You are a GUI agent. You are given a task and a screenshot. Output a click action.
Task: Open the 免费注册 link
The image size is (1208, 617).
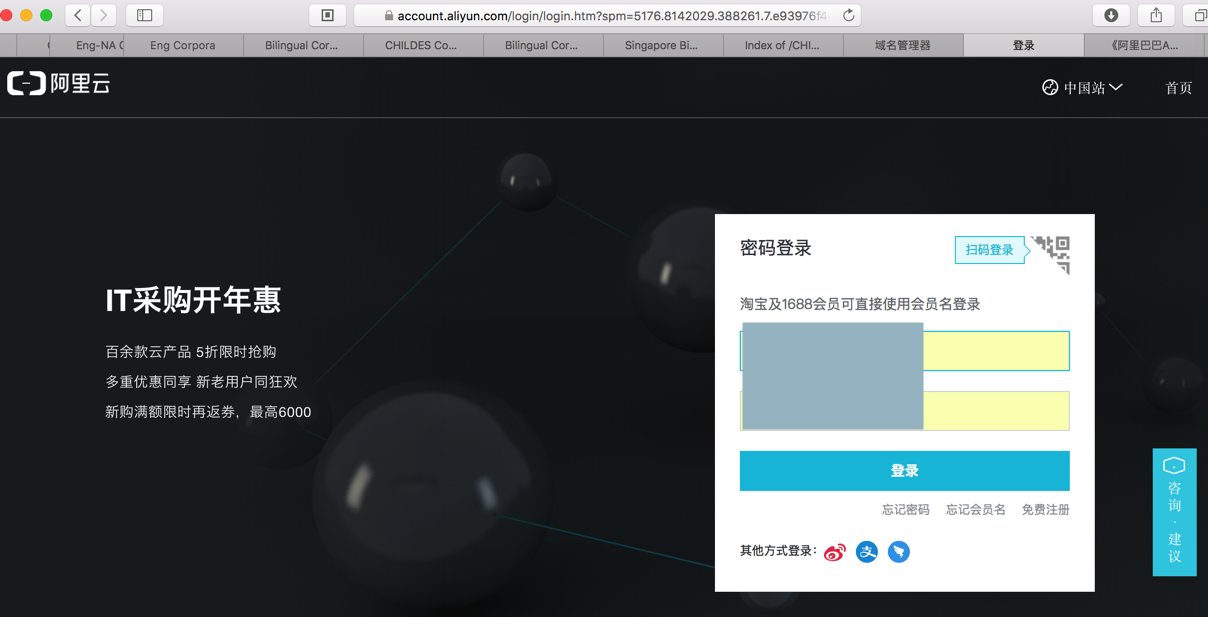pyautogui.click(x=1045, y=510)
